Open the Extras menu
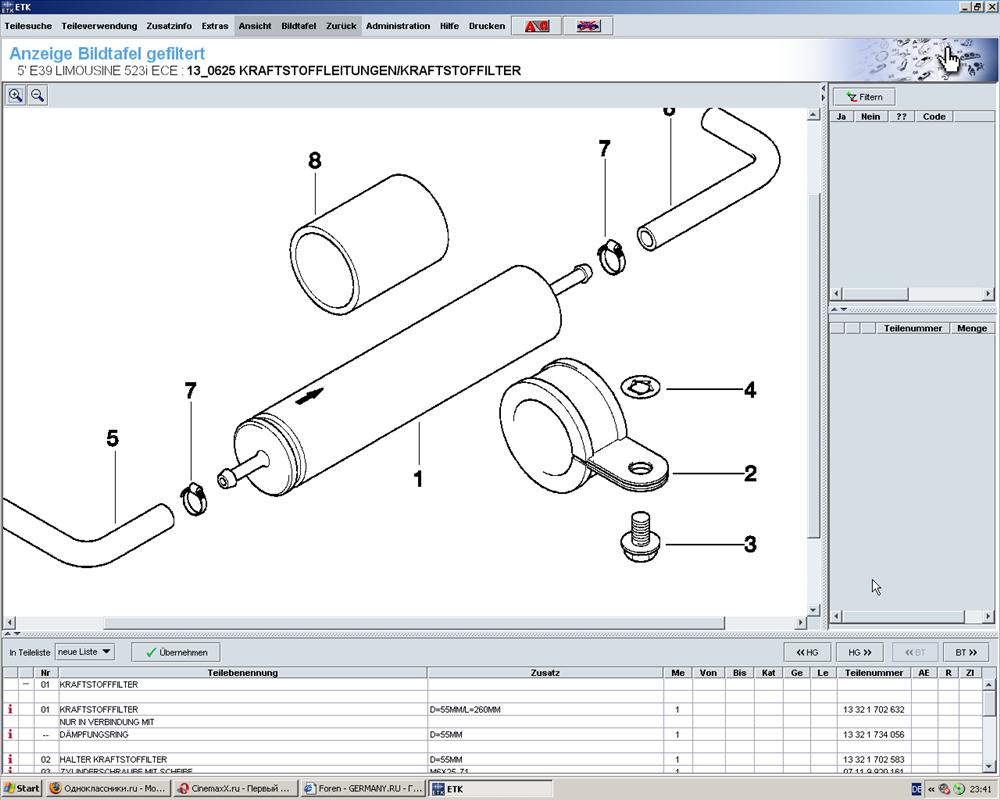This screenshot has width=1000, height=800. point(215,26)
